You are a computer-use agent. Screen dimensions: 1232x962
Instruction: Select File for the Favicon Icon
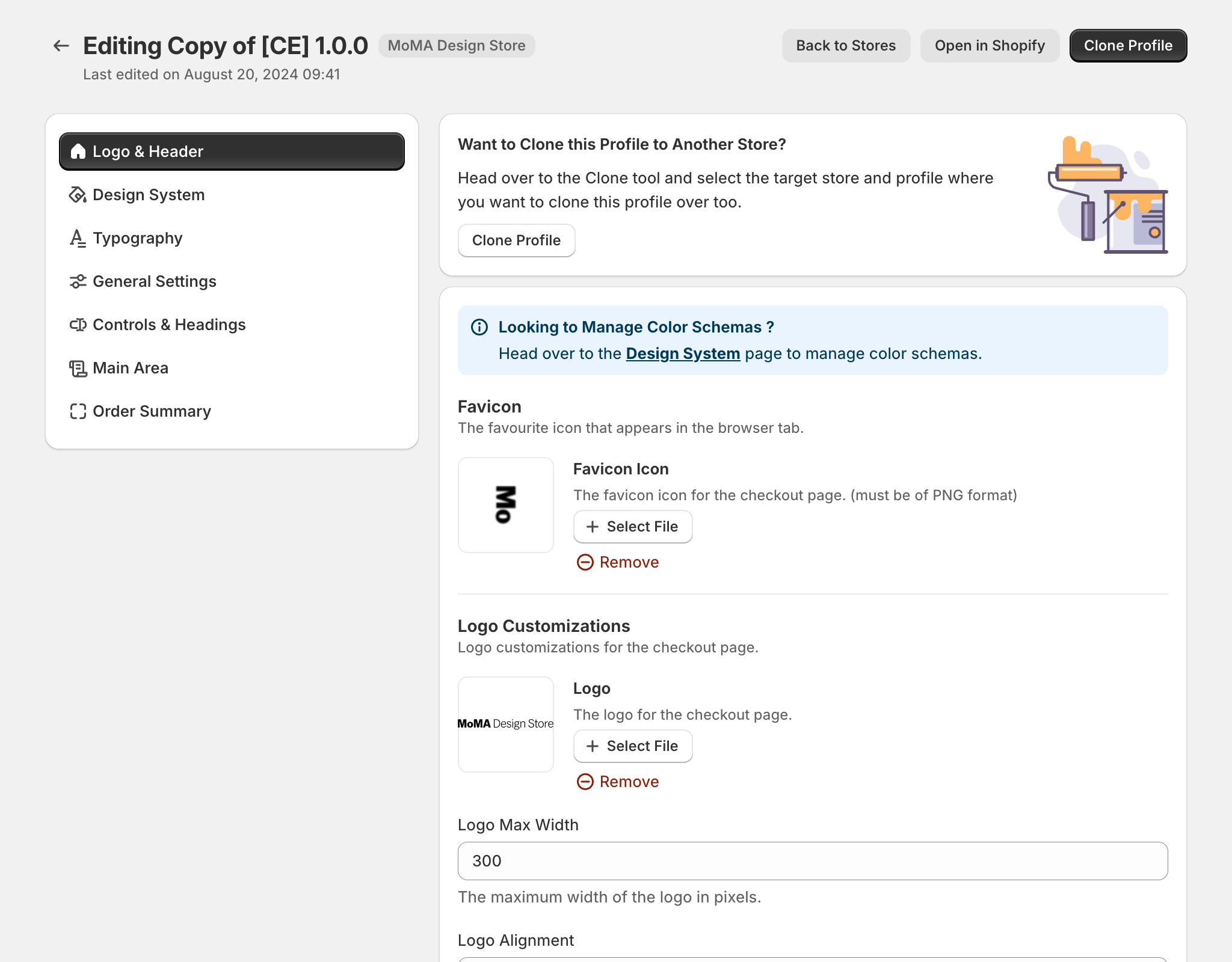pyautogui.click(x=633, y=527)
